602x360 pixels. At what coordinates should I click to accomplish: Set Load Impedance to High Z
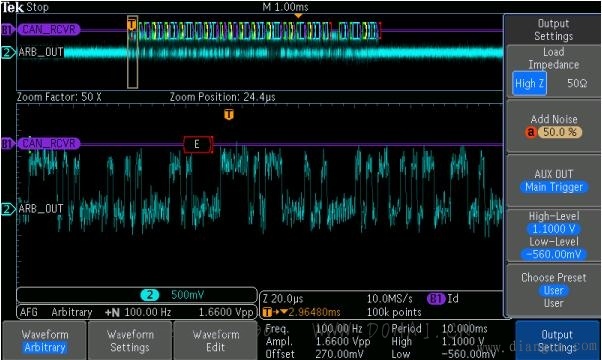tap(529, 83)
